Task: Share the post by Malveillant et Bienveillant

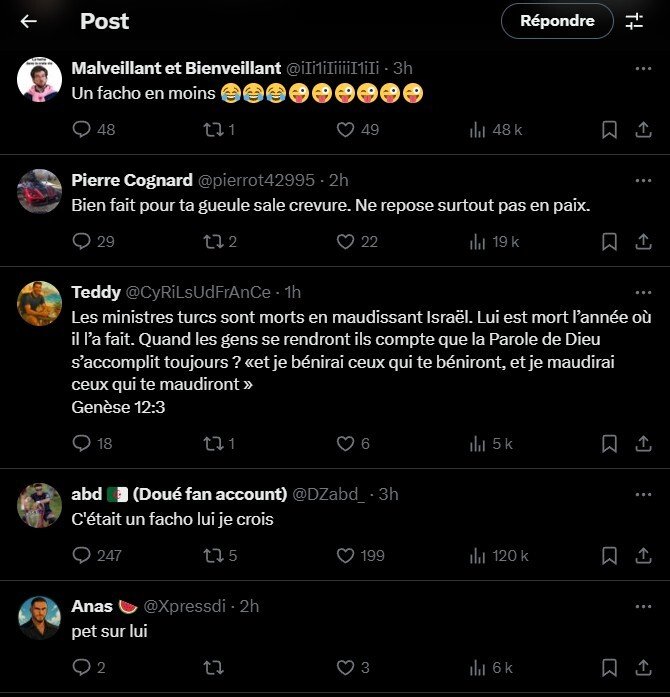Action: (641, 130)
